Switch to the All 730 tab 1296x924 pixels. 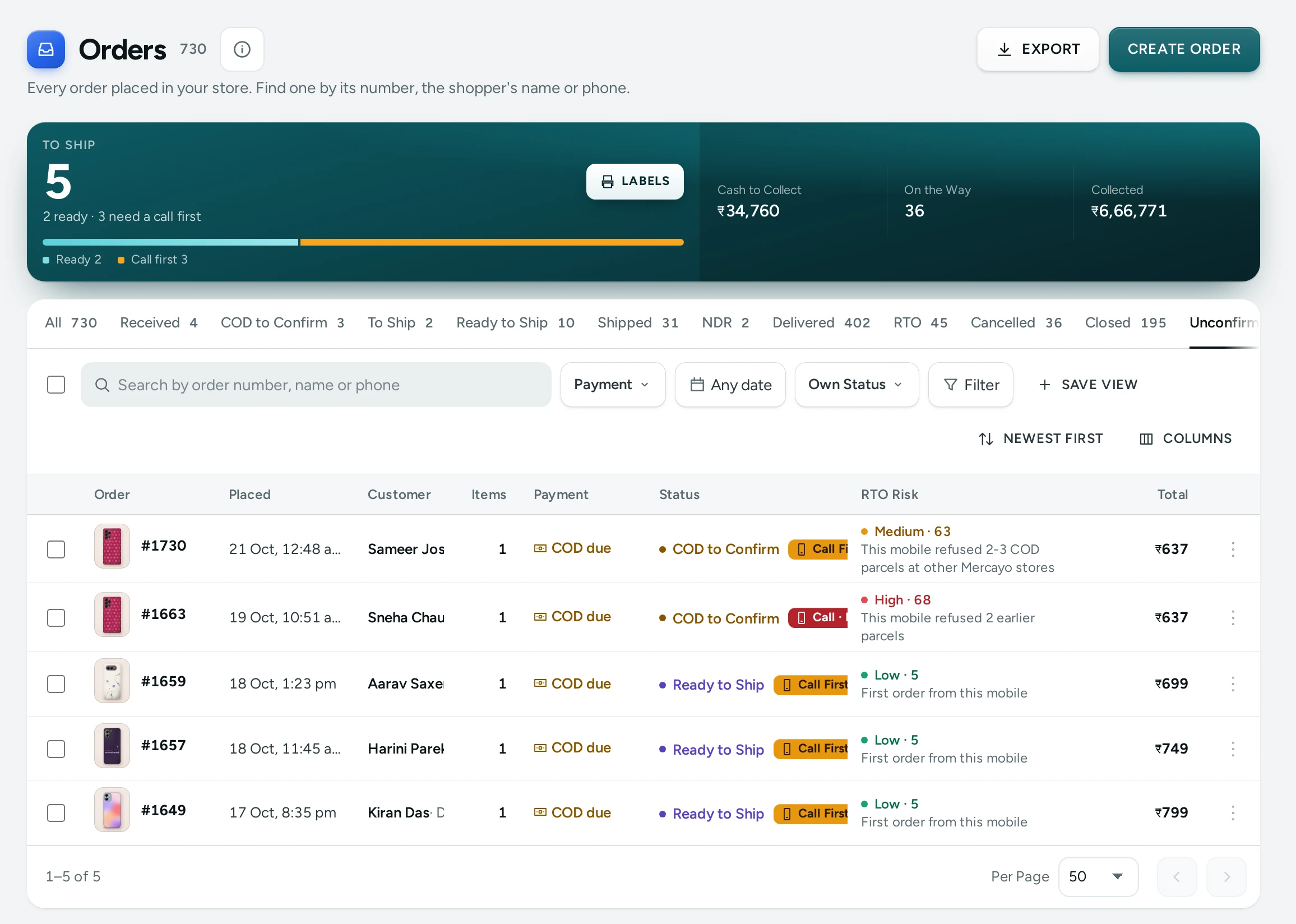tap(71, 322)
